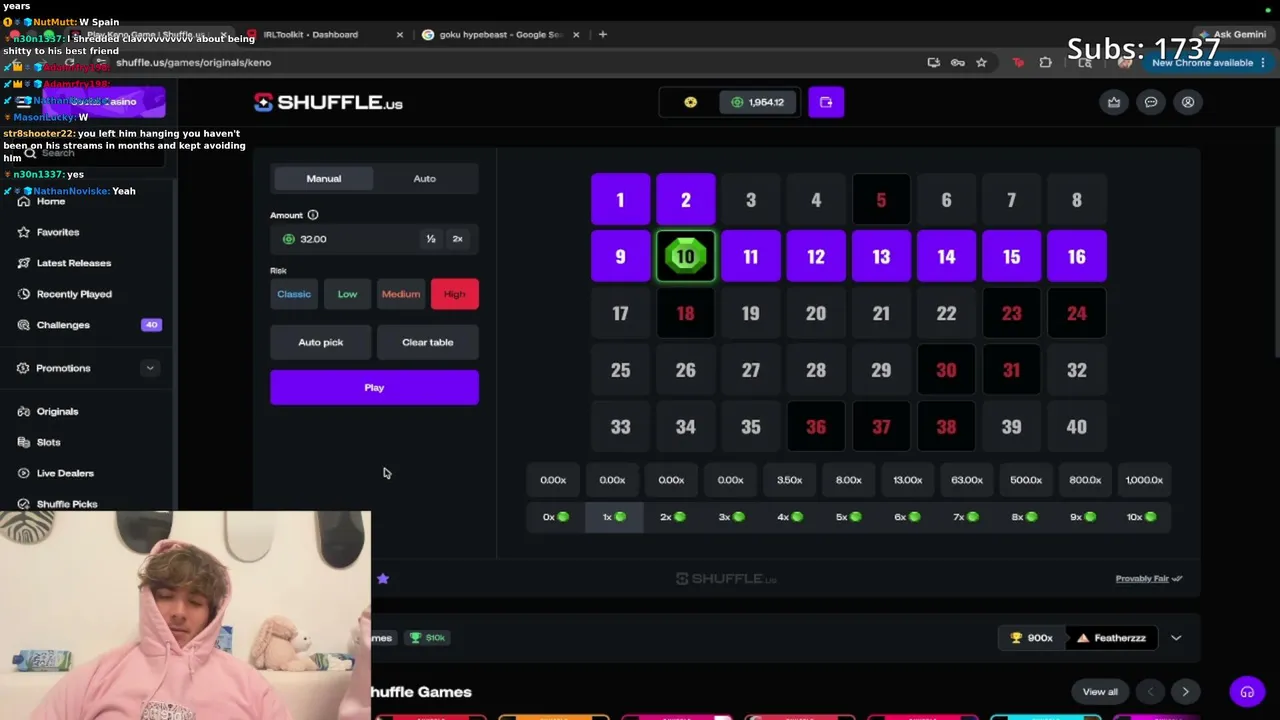Click the 1,000.0x payout multiplier
This screenshot has width=1280, height=720.
(1144, 480)
